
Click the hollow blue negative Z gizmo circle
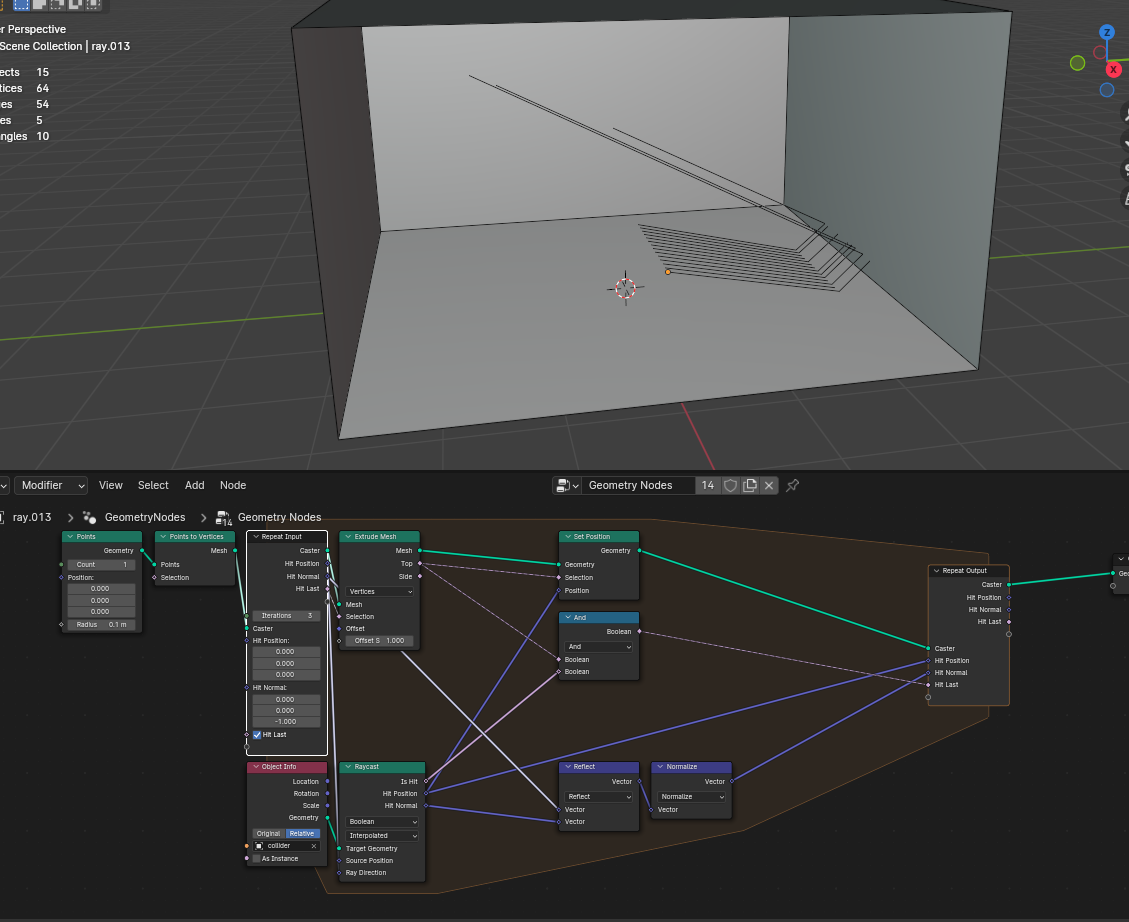point(1107,90)
